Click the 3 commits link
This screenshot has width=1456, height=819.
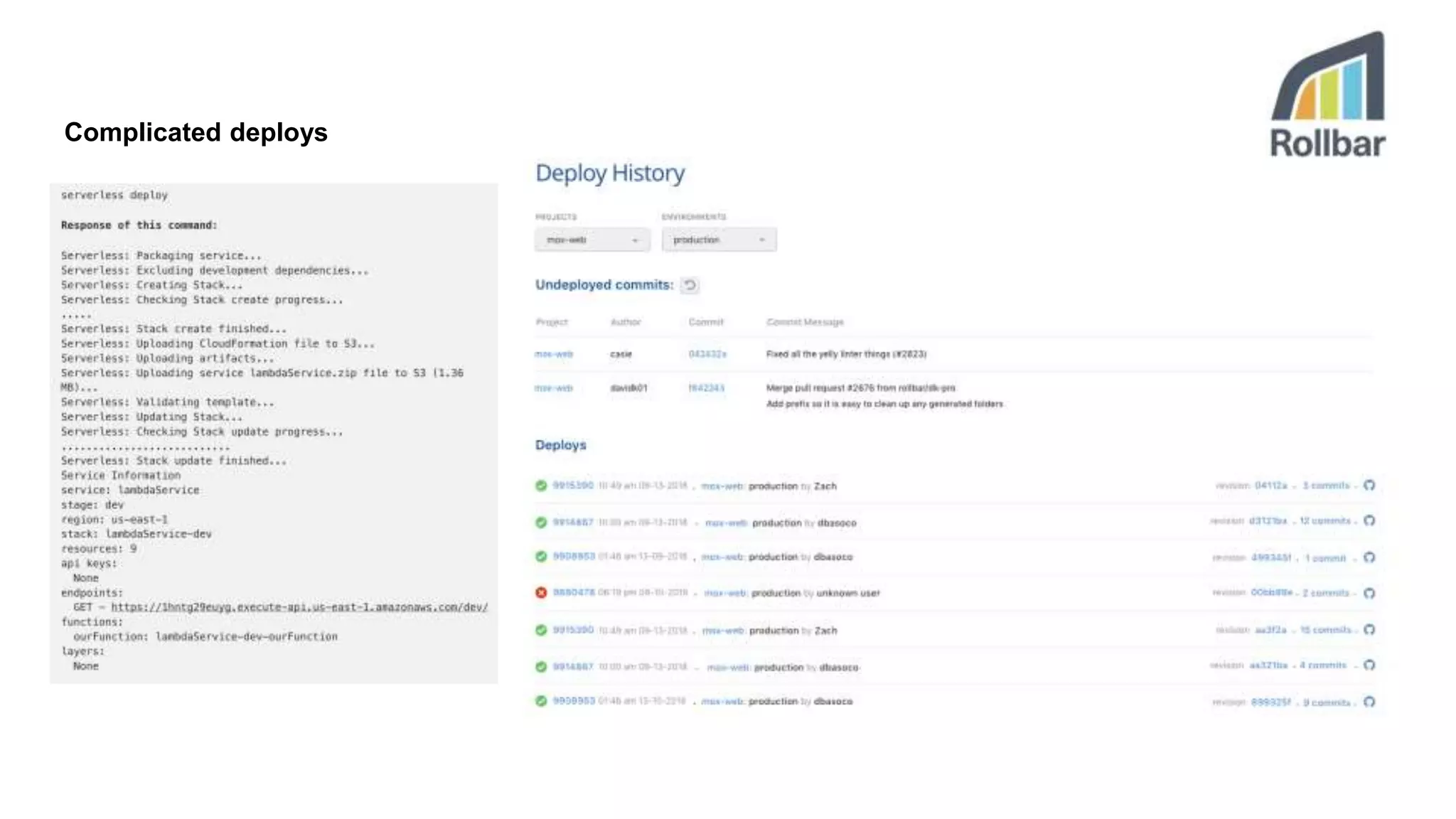[x=1326, y=486]
